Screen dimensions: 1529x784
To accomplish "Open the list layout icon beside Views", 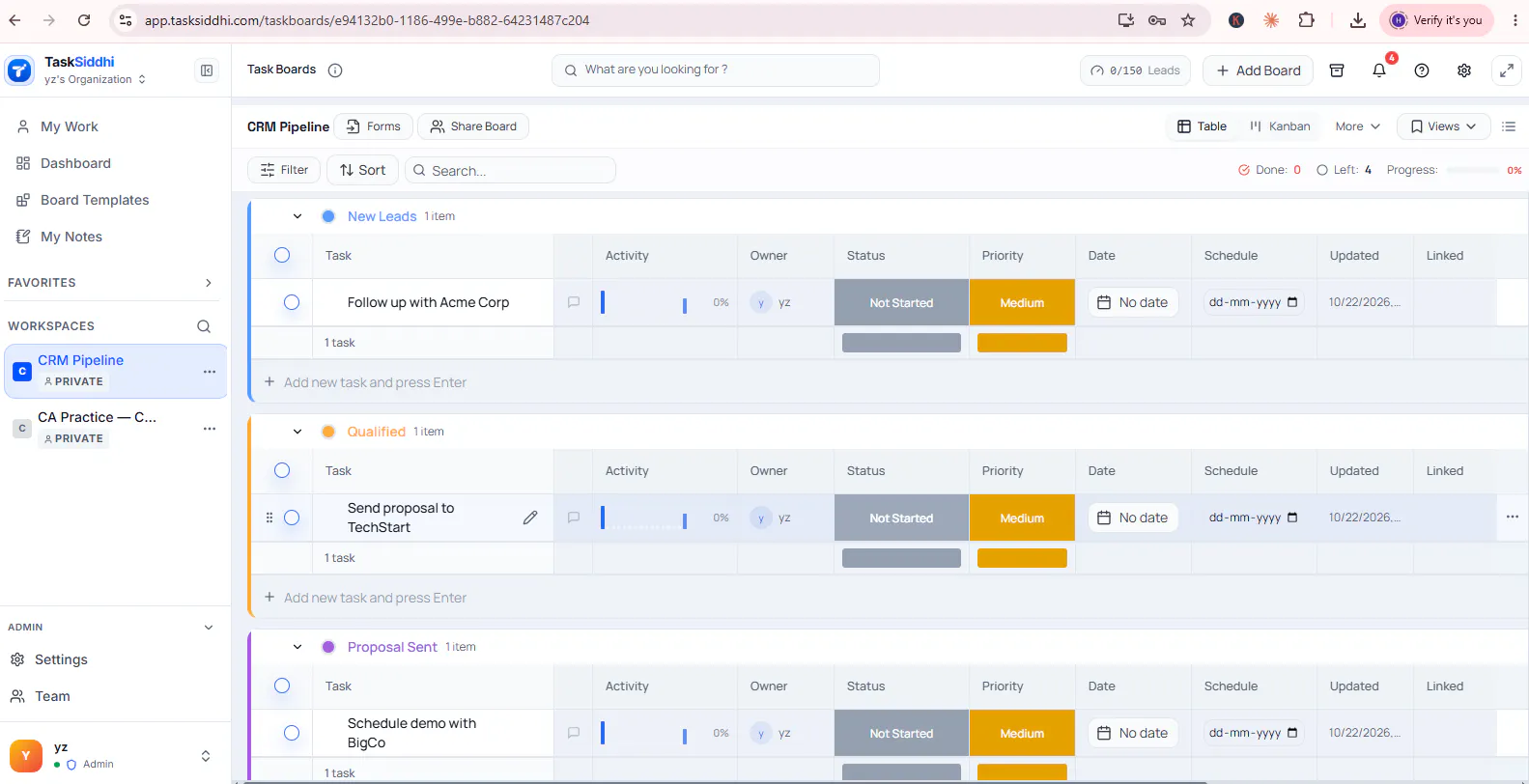I will pyautogui.click(x=1509, y=126).
